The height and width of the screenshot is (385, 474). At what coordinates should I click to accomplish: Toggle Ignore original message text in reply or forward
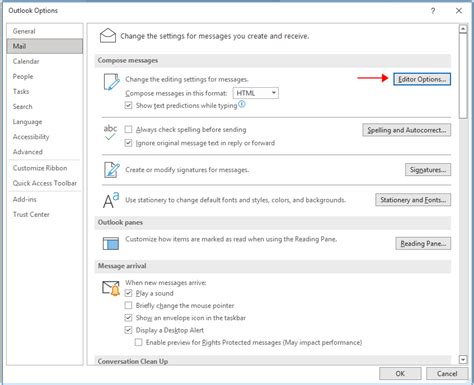[x=128, y=143]
